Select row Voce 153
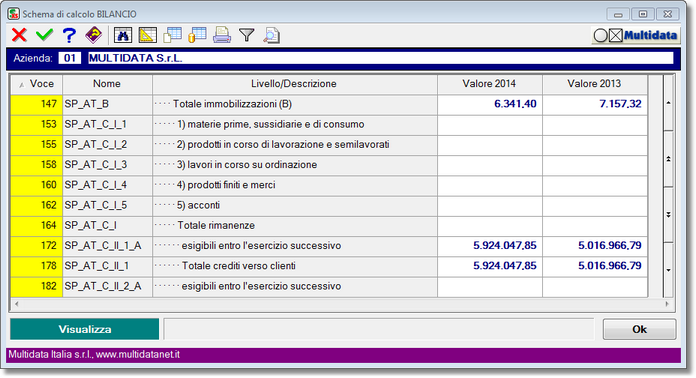 pos(36,124)
